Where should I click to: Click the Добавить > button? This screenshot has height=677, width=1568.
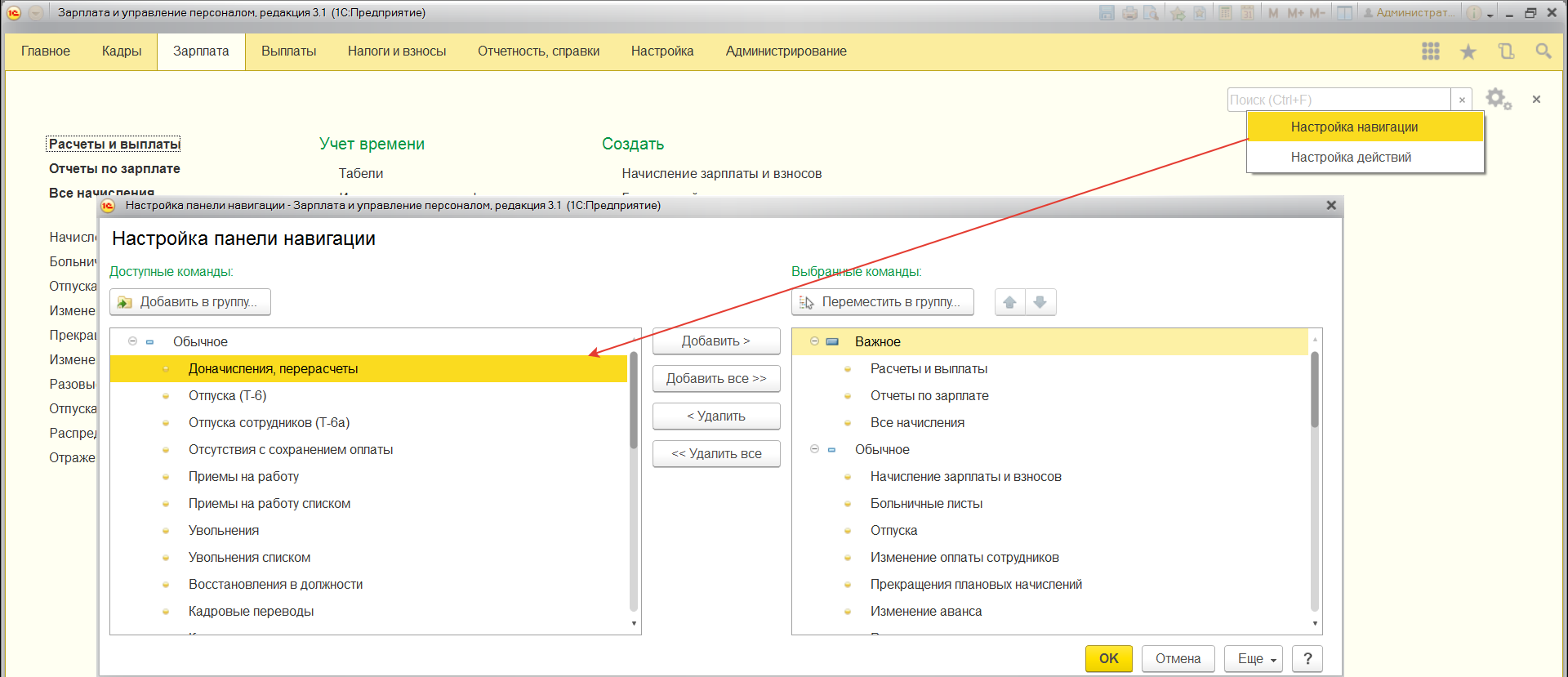click(x=716, y=341)
